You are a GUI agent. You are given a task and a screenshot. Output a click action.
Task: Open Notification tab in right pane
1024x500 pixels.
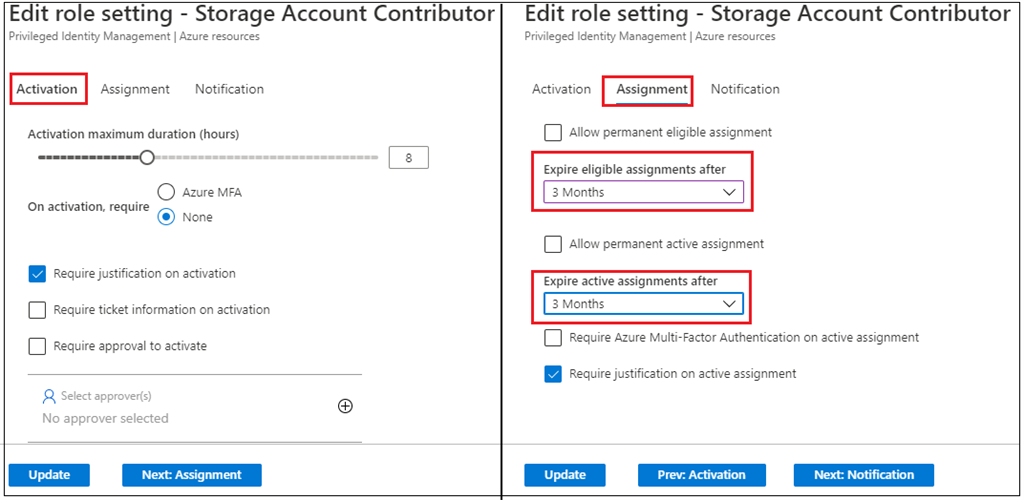(x=745, y=89)
